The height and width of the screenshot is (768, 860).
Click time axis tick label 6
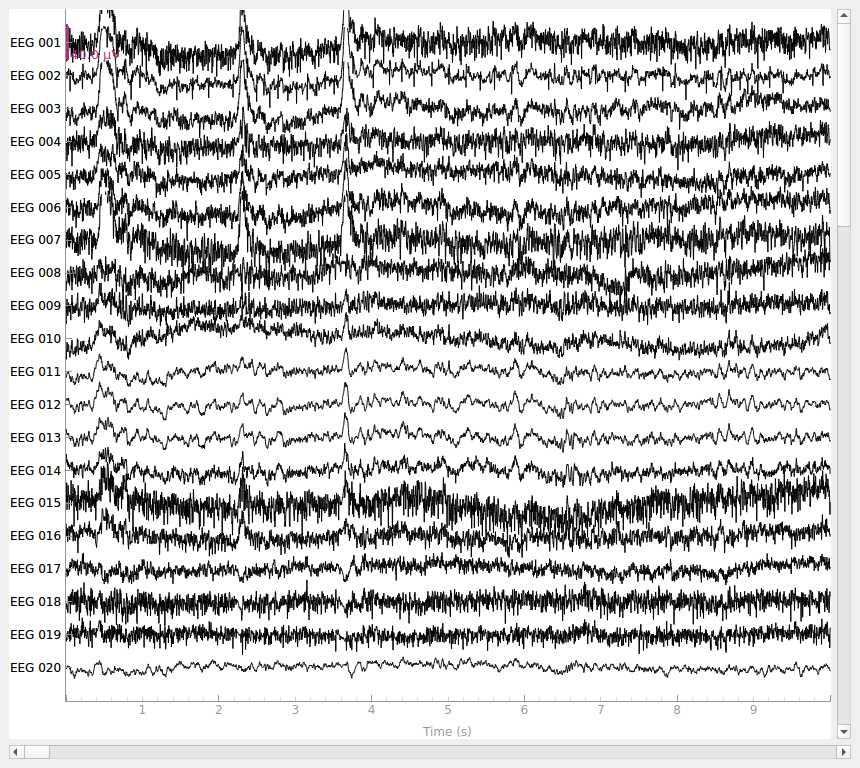pyautogui.click(x=524, y=710)
